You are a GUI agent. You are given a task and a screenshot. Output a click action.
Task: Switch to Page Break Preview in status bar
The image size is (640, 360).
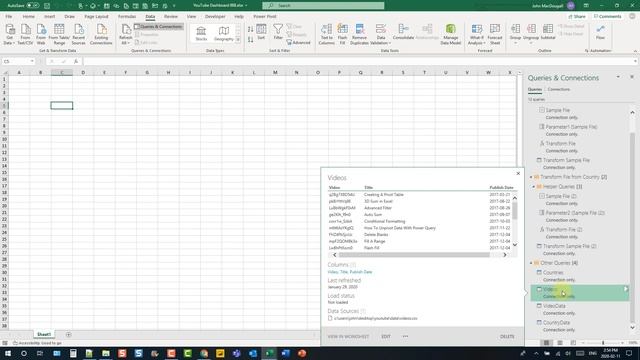pyautogui.click(x=573, y=343)
